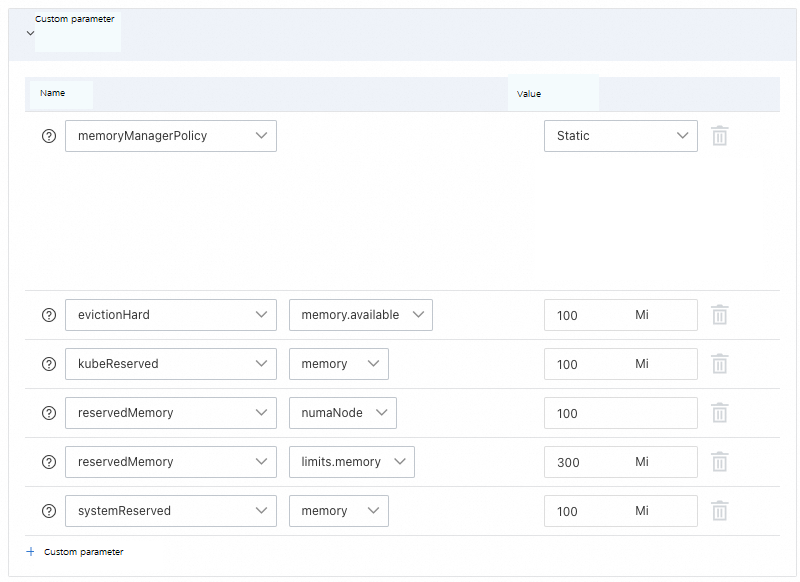This screenshot has width=800, height=582.
Task: Click help icon beside systemReserved
Action: pos(49,511)
